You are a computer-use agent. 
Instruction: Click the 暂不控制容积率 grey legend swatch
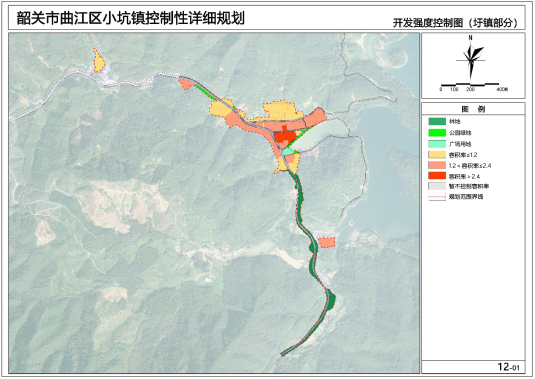[437, 186]
